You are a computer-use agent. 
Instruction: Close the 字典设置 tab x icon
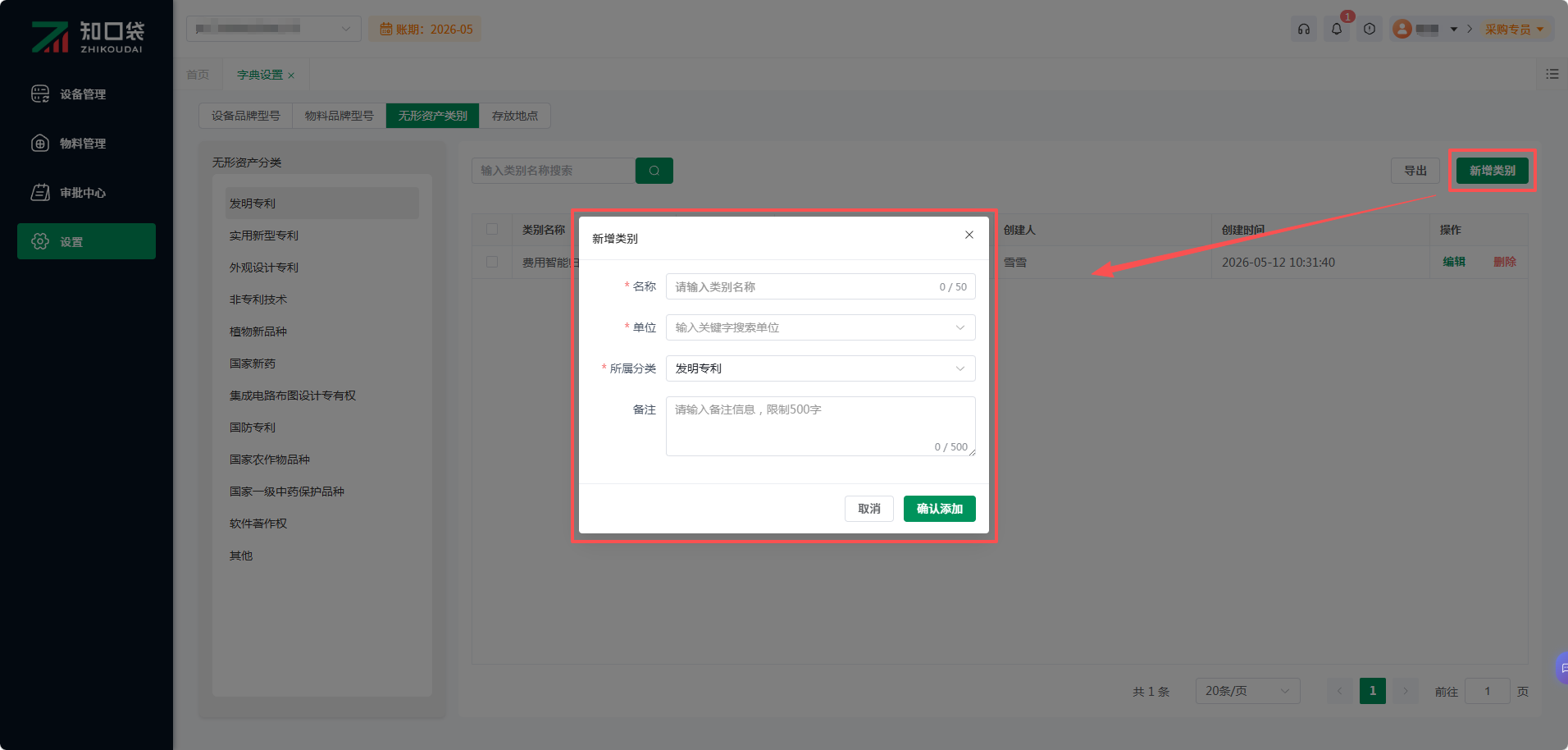(x=291, y=75)
